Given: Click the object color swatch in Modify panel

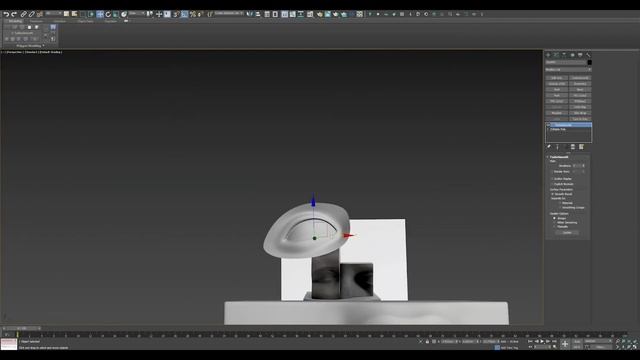Looking at the screenshot, I should 589,62.
